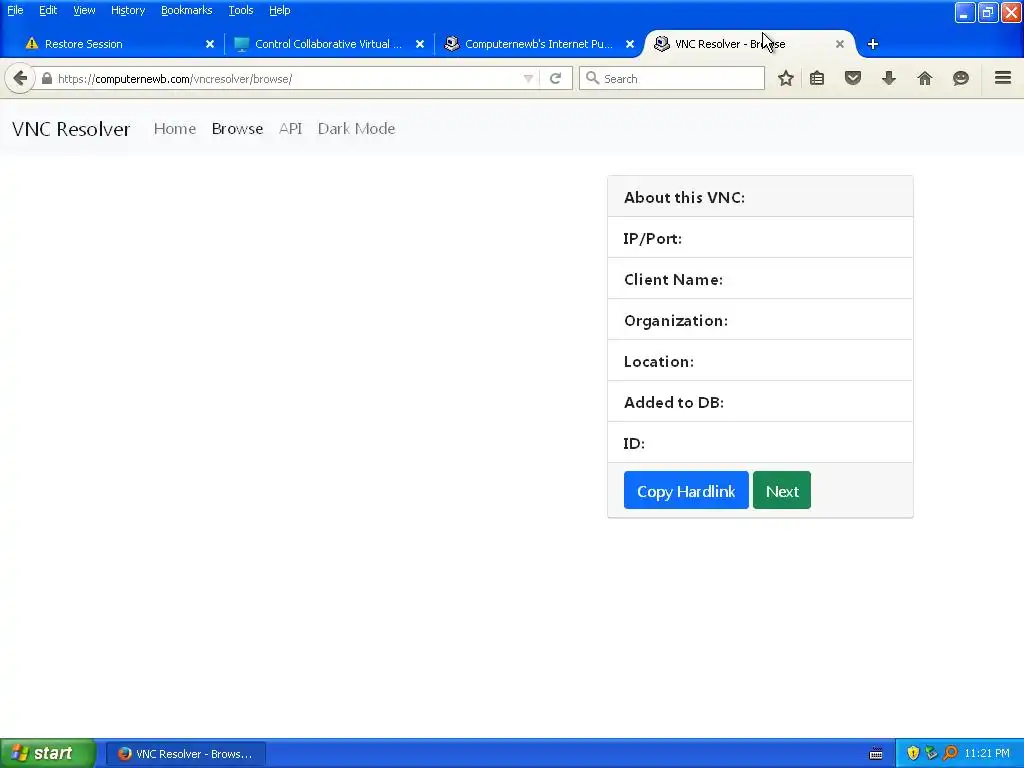Image resolution: width=1024 pixels, height=768 pixels.
Task: Click the 'Location:' label
Action: (659, 361)
